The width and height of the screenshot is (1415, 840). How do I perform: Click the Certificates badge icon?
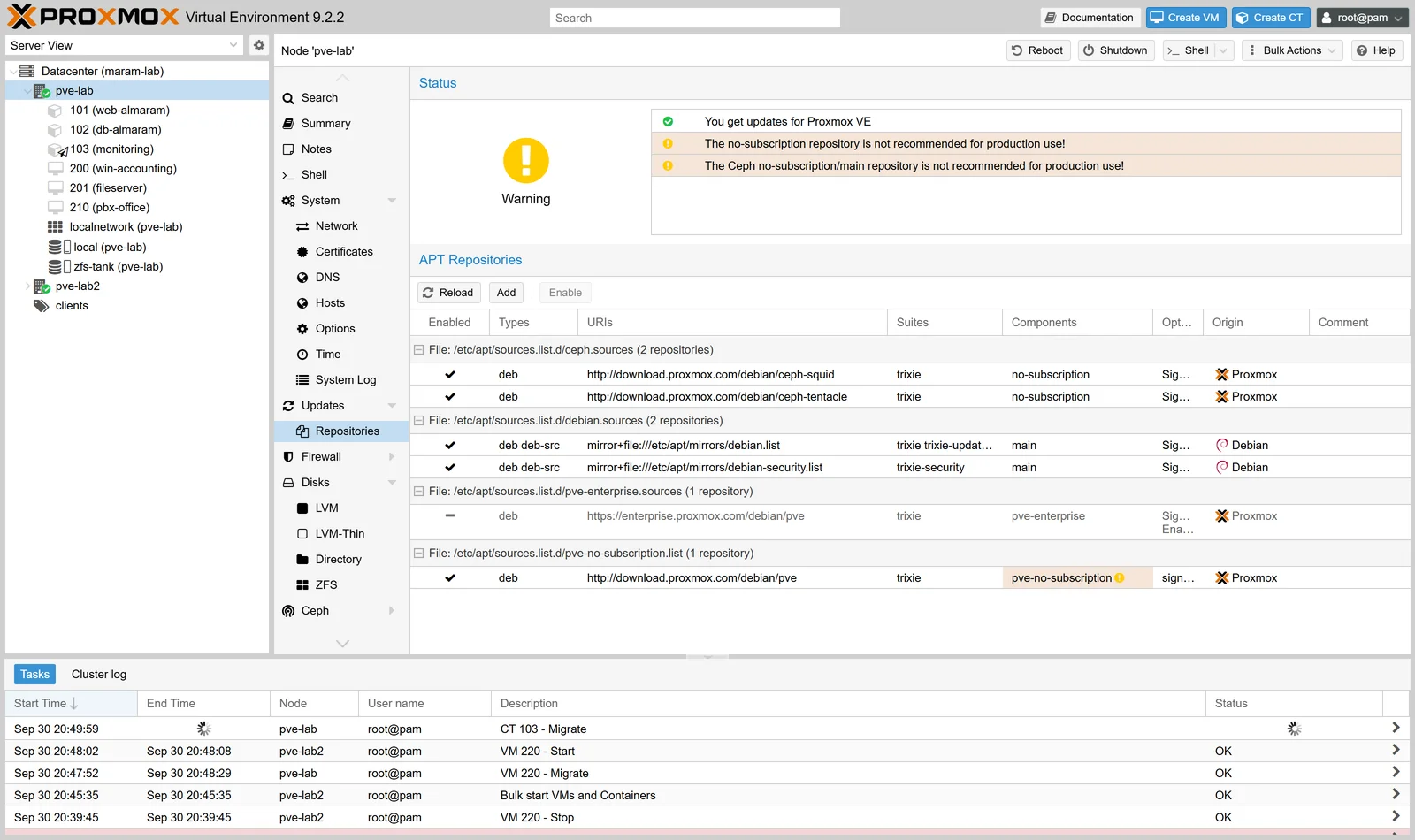coord(302,252)
